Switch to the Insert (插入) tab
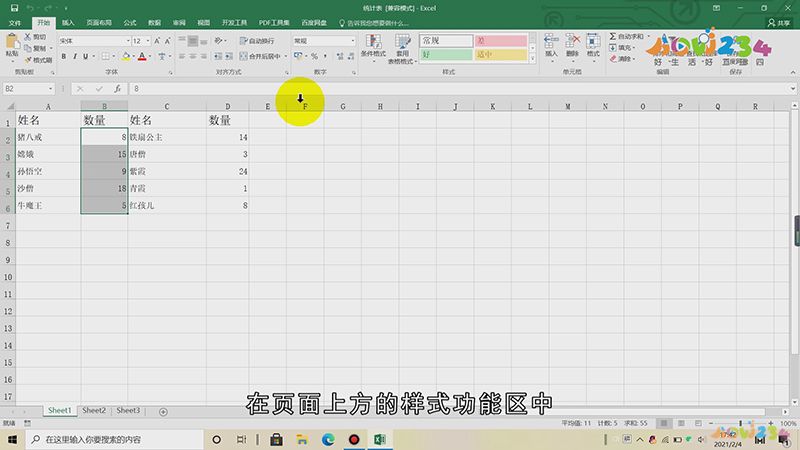Viewport: 800px width, 450px height. coord(68,23)
